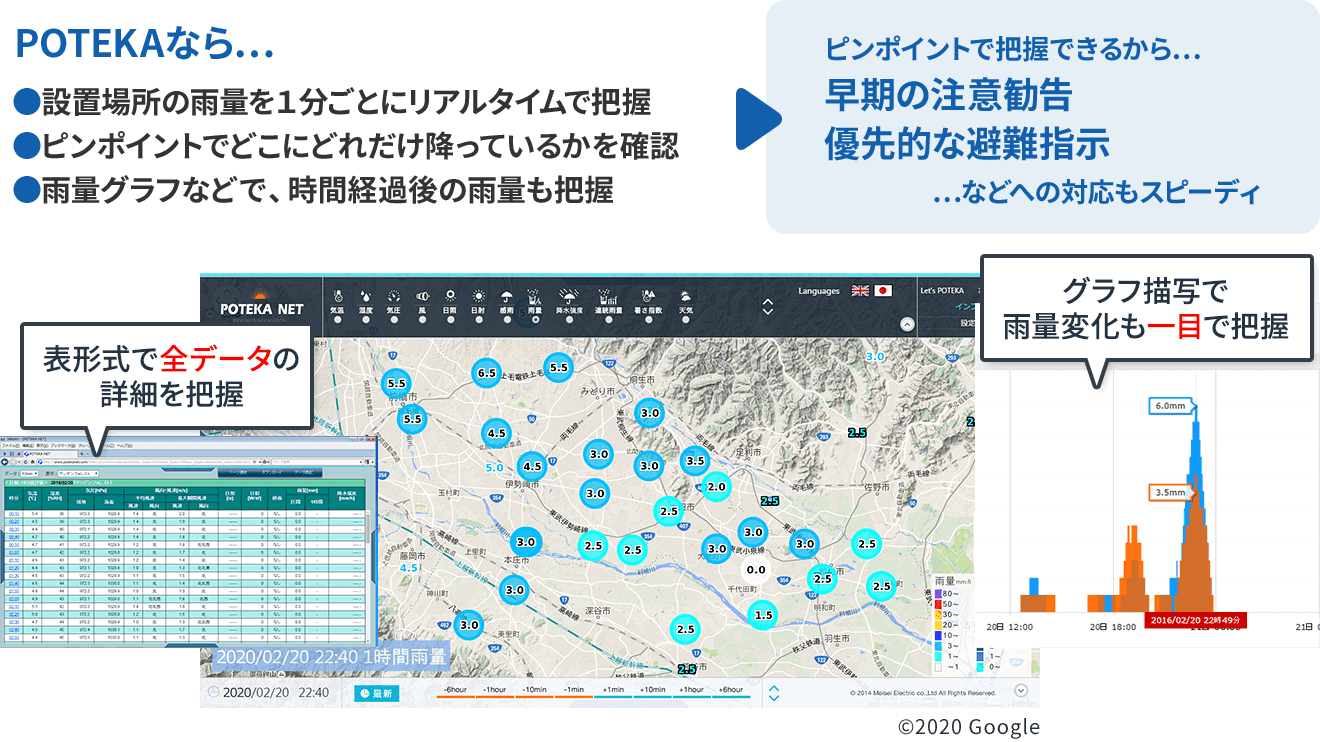Click the POTEKA NET logo
The image size is (1320, 742).
coord(261,304)
